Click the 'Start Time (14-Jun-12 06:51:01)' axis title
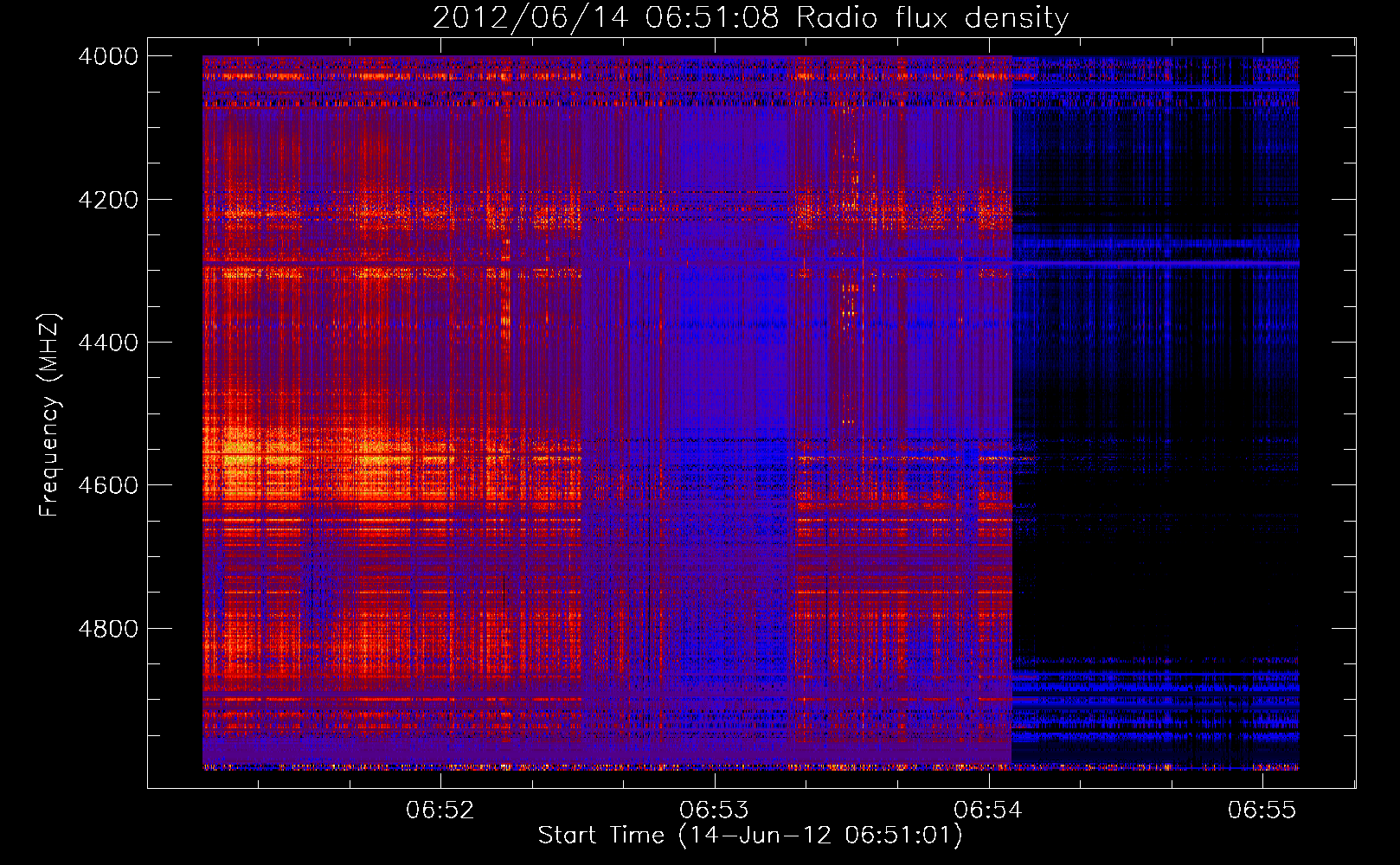The image size is (1400, 865). (x=750, y=836)
